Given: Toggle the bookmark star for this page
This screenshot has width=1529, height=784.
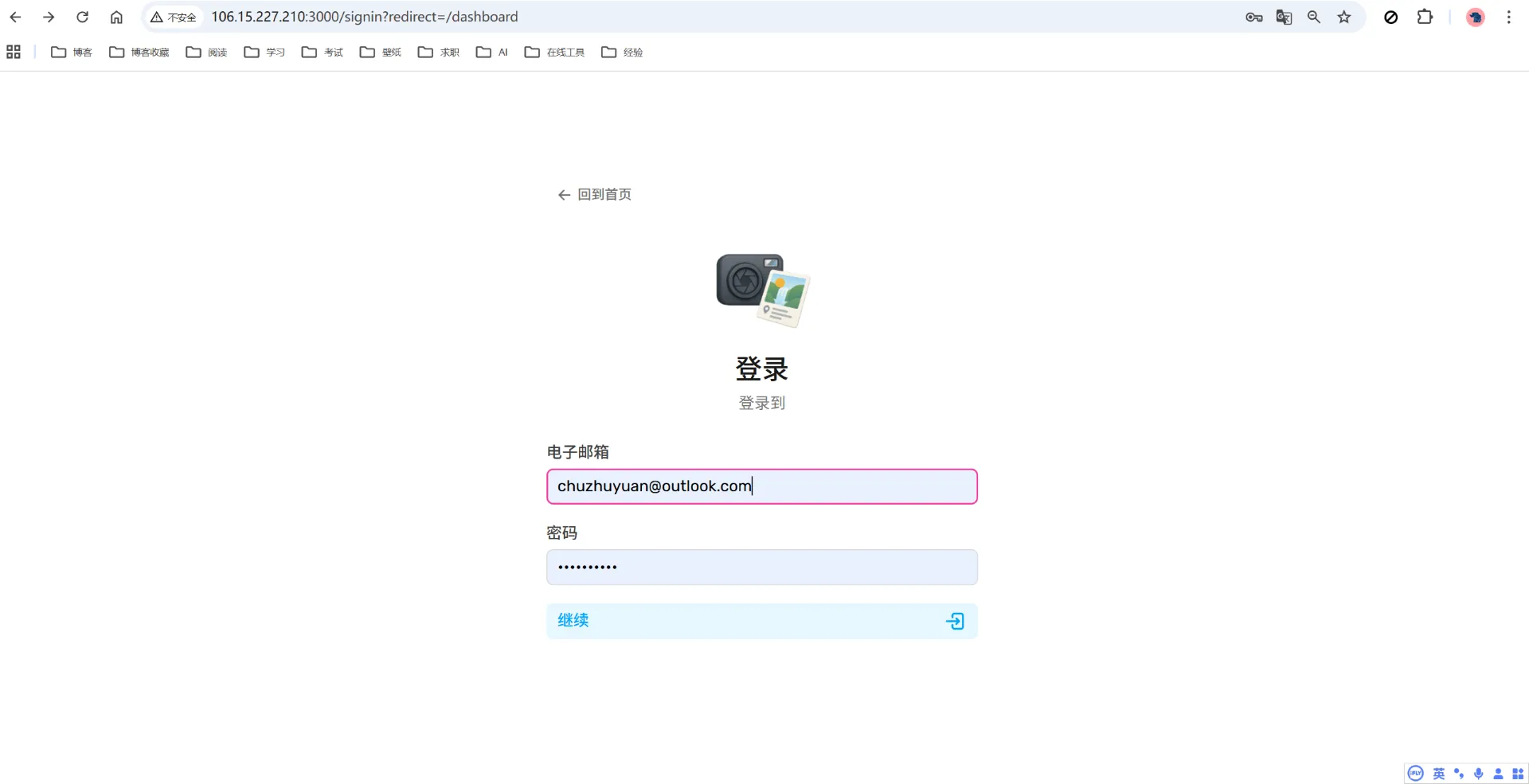Looking at the screenshot, I should (1344, 17).
